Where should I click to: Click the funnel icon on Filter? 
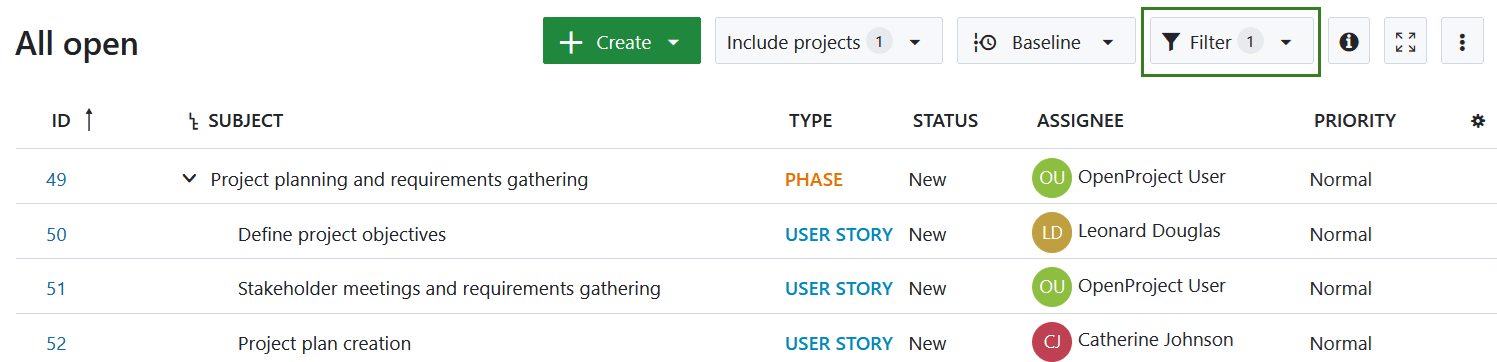(1171, 42)
